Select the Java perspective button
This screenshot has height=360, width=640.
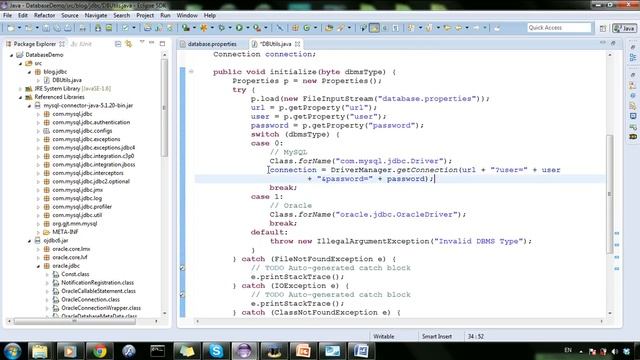point(624,28)
